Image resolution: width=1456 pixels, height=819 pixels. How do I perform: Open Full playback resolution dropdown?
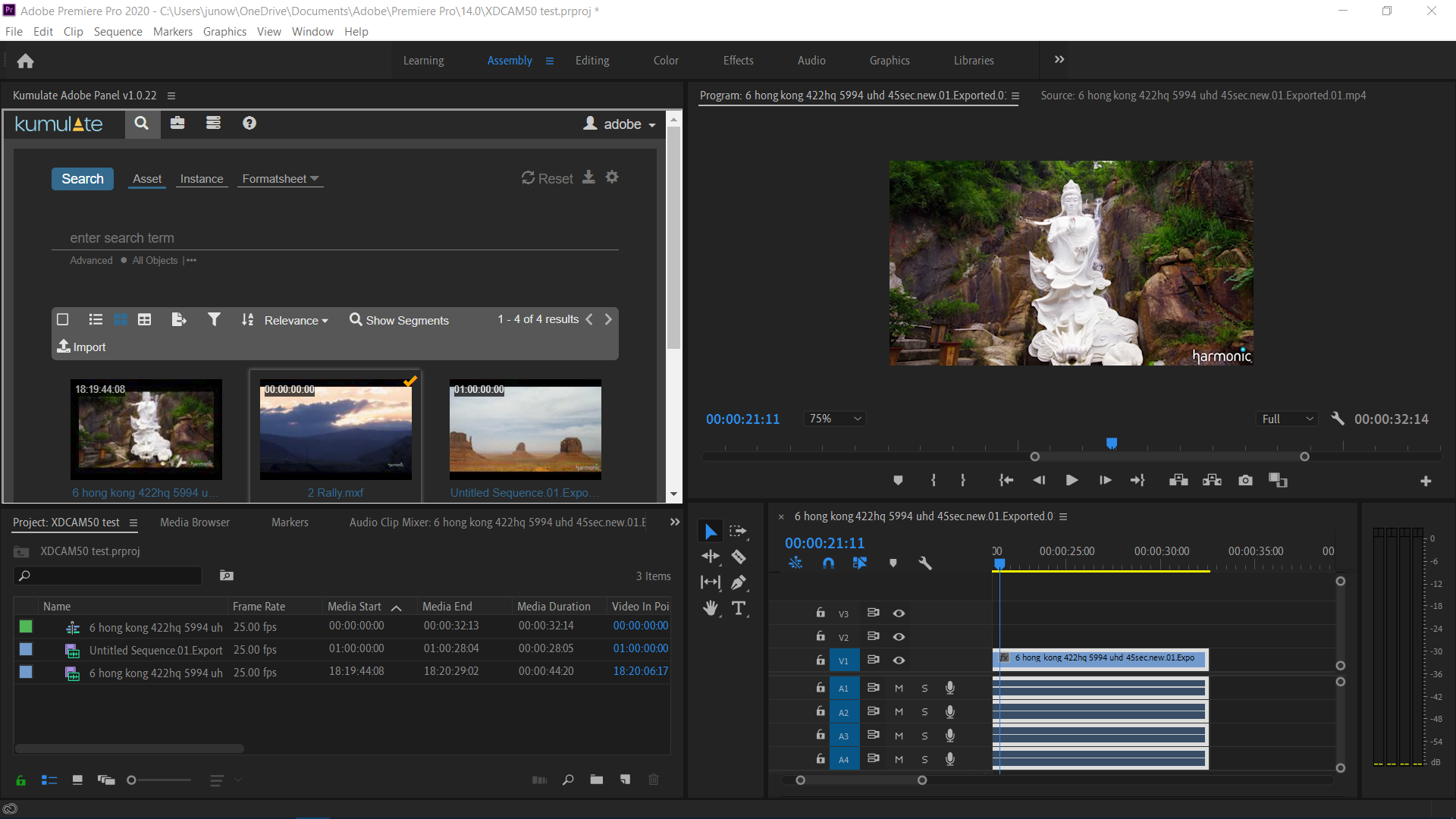tap(1287, 419)
